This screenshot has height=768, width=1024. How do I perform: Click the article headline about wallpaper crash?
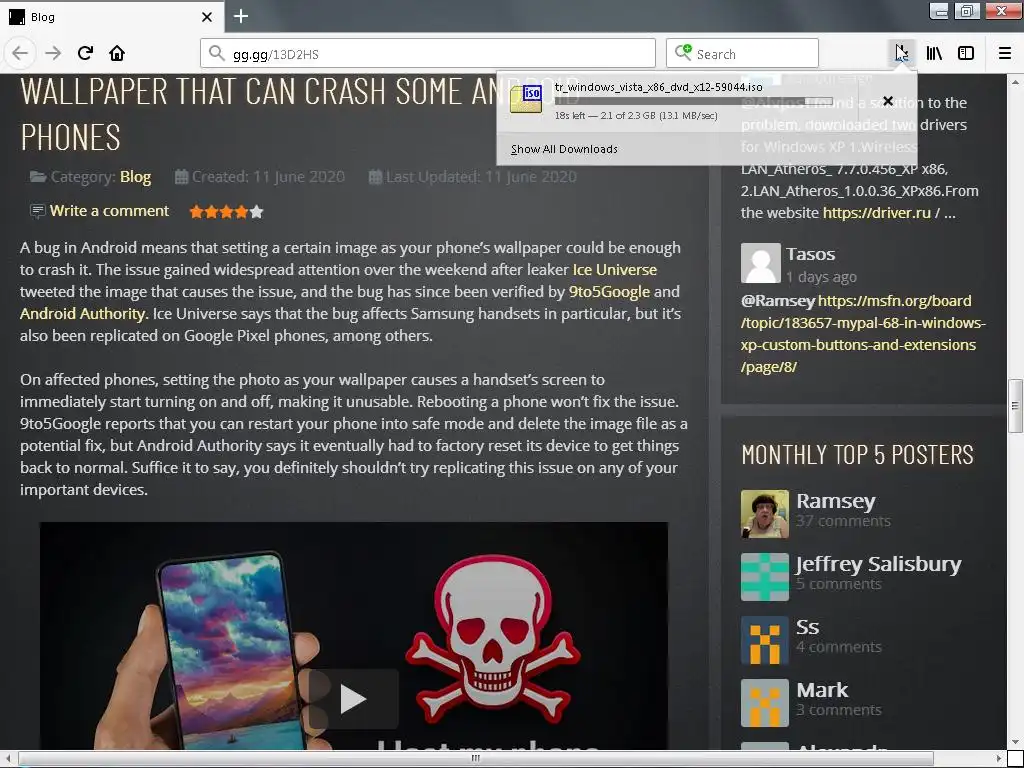point(300,113)
